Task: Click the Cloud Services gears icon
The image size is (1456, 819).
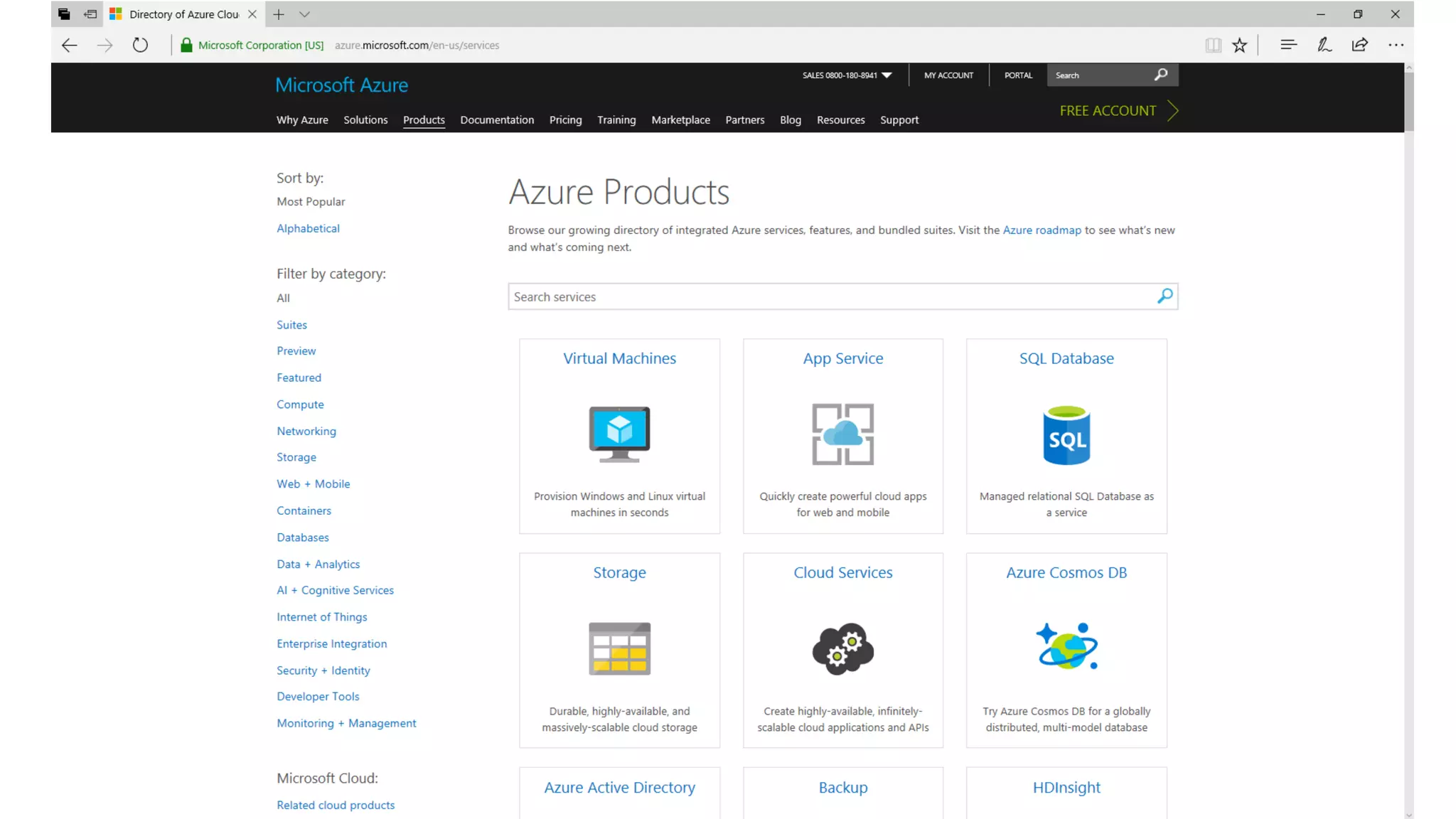Action: [842, 648]
